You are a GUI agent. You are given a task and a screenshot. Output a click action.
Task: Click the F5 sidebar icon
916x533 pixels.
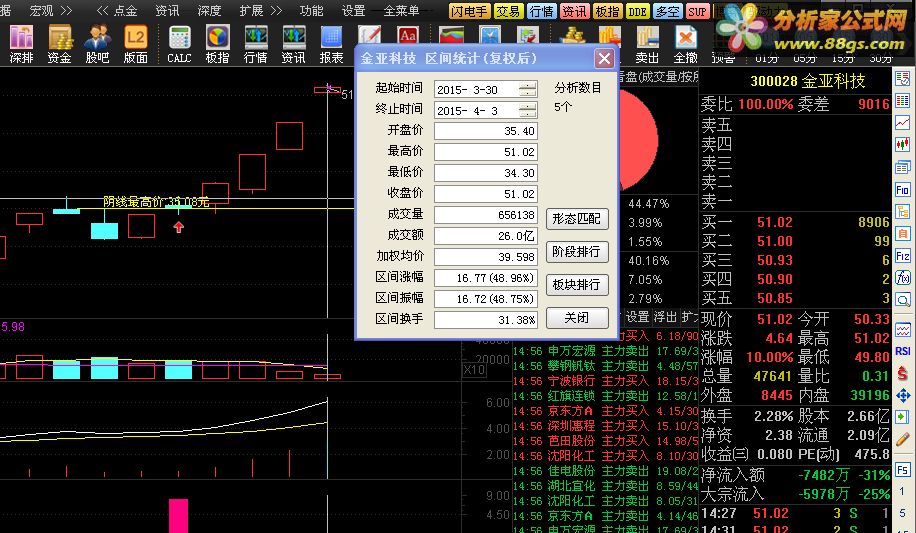point(903,470)
